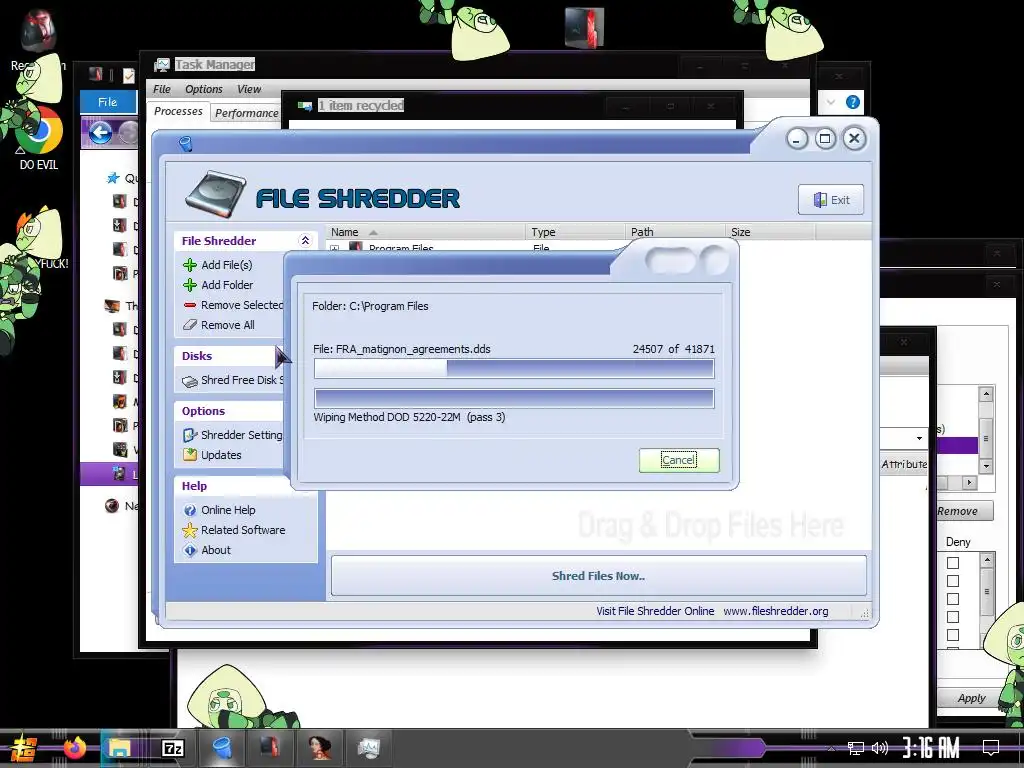The width and height of the screenshot is (1024, 768).
Task: Click the 3:16 AM taskbar clock
Action: 931,748
